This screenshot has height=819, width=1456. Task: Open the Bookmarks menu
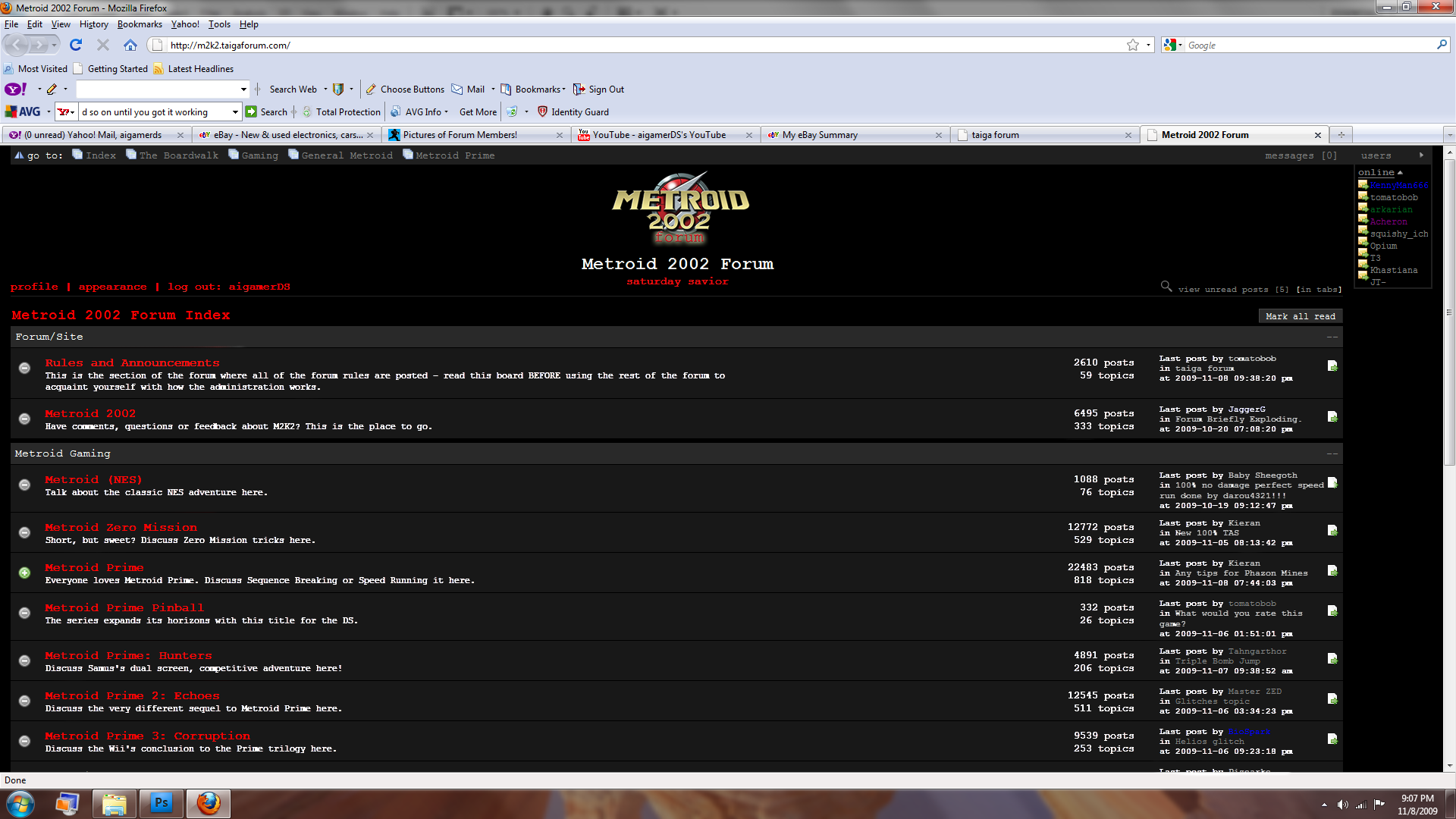tap(140, 24)
